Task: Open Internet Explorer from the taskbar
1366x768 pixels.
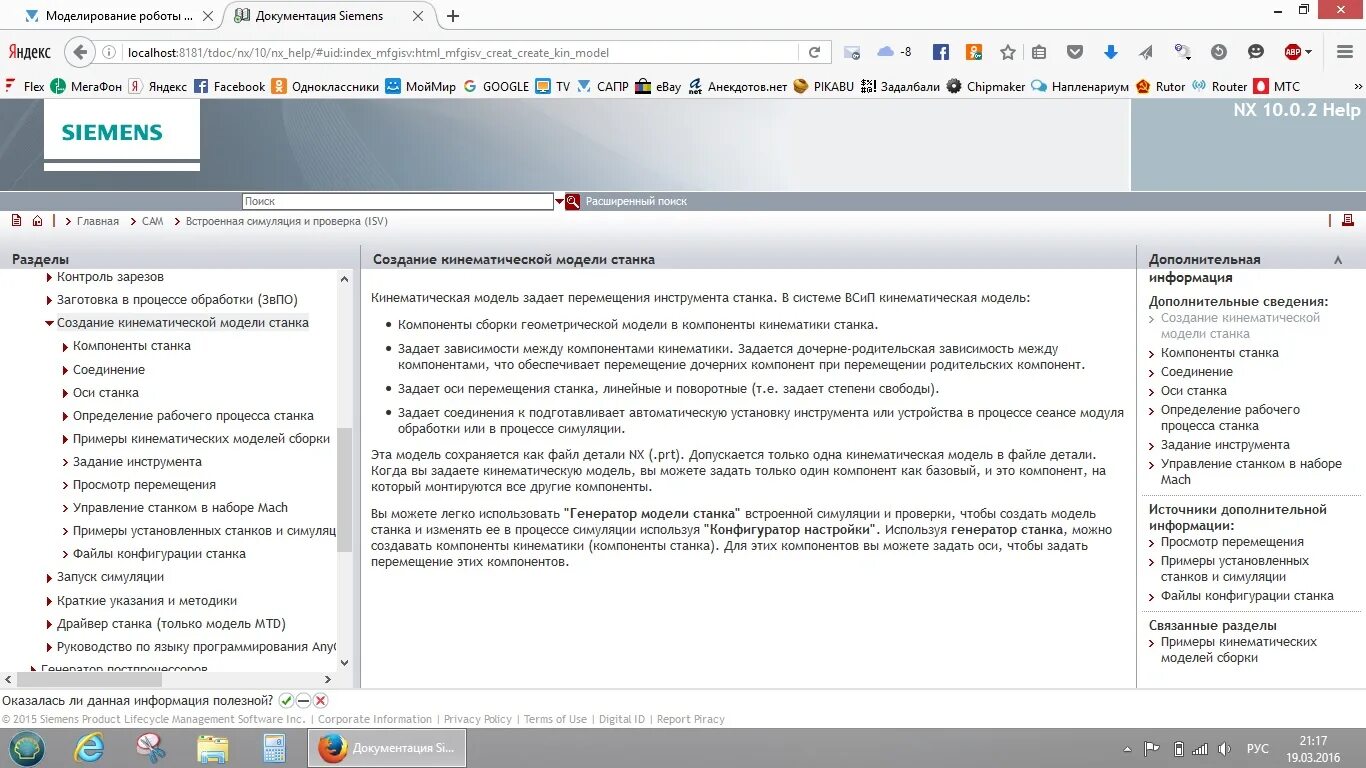Action: [89, 748]
